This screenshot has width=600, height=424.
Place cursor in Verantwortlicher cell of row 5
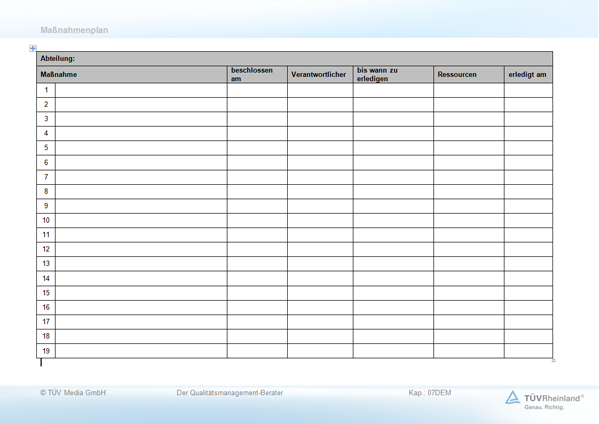[319, 148]
